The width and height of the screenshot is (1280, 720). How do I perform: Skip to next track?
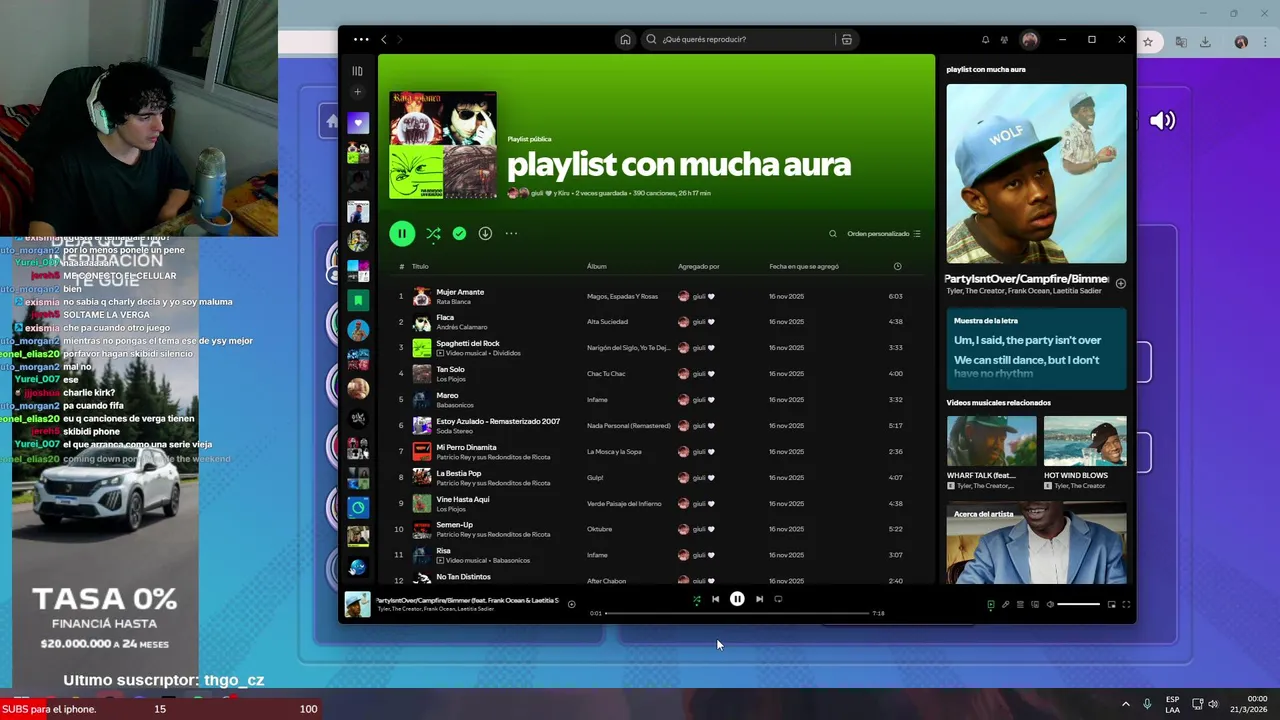point(759,600)
